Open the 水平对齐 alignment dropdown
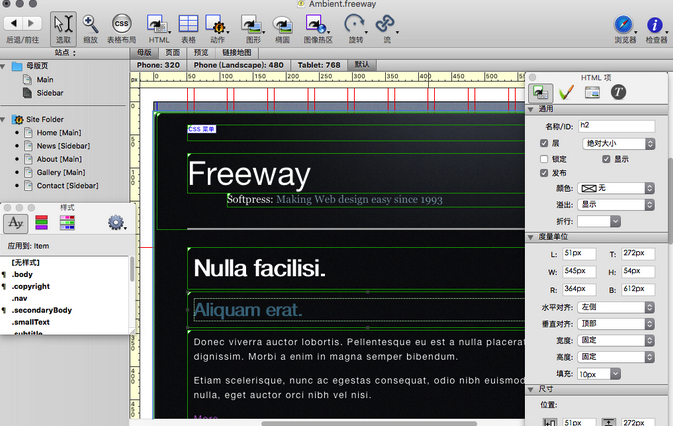673x426 pixels. pyautogui.click(x=616, y=307)
